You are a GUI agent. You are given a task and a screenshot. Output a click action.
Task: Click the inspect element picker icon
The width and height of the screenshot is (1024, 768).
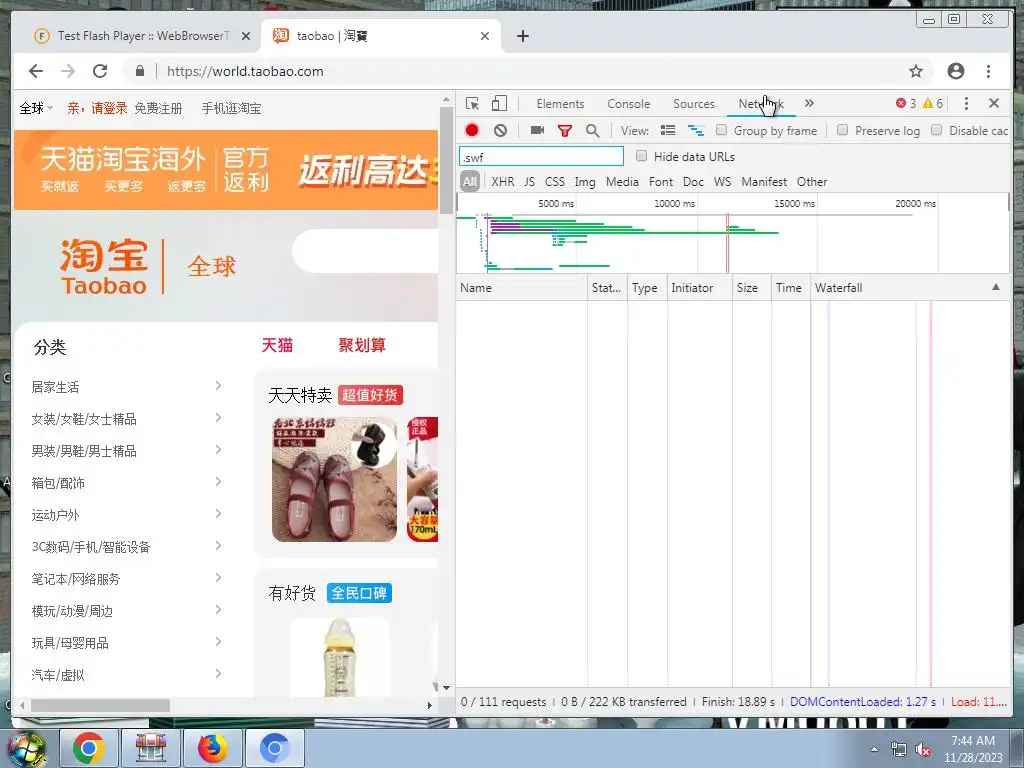(x=472, y=103)
